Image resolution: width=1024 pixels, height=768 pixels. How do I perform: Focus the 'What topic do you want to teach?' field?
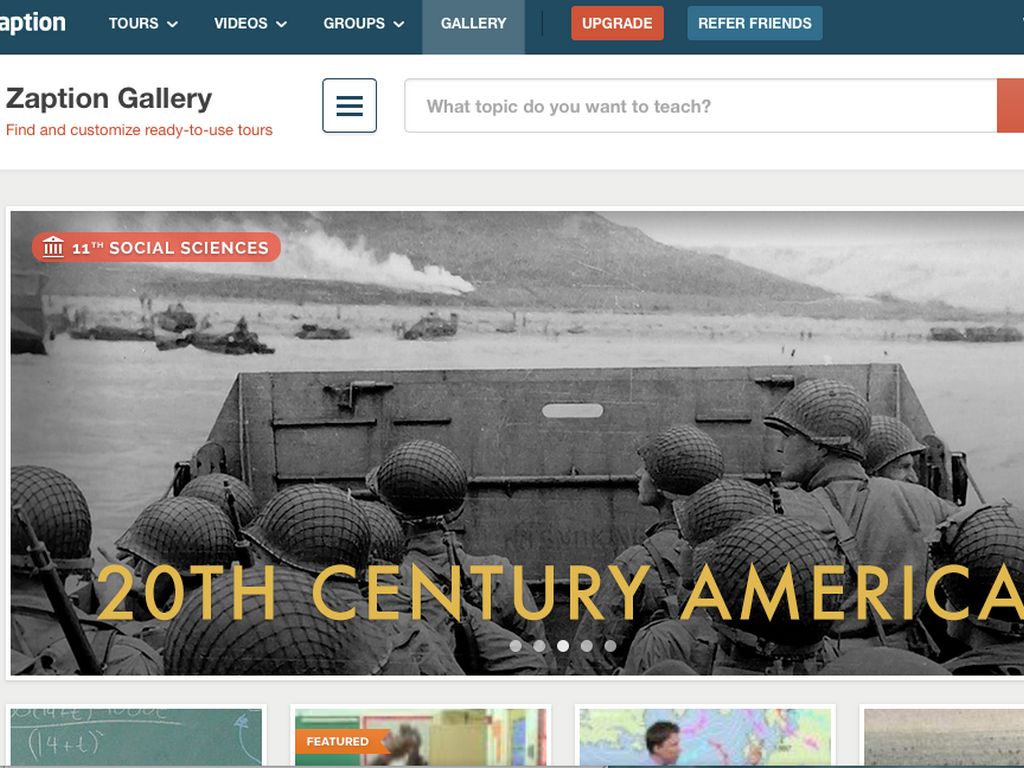(x=701, y=106)
